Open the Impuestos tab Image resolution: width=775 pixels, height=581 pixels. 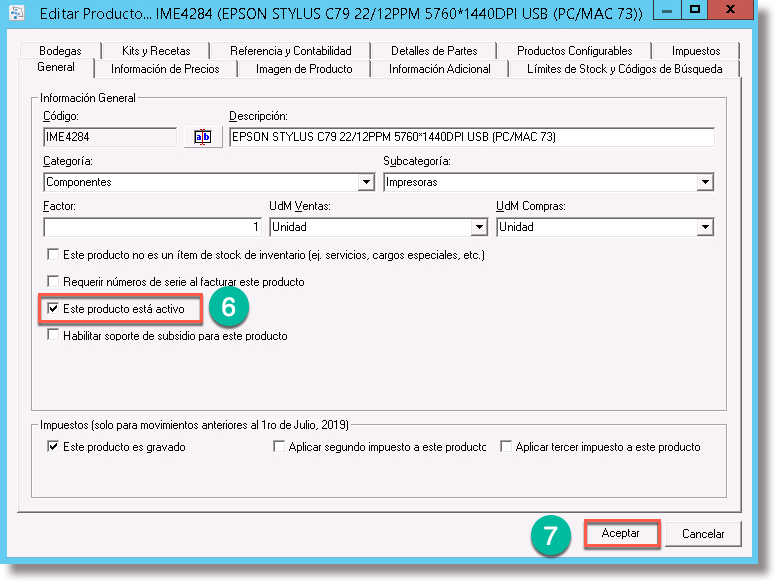(x=696, y=51)
